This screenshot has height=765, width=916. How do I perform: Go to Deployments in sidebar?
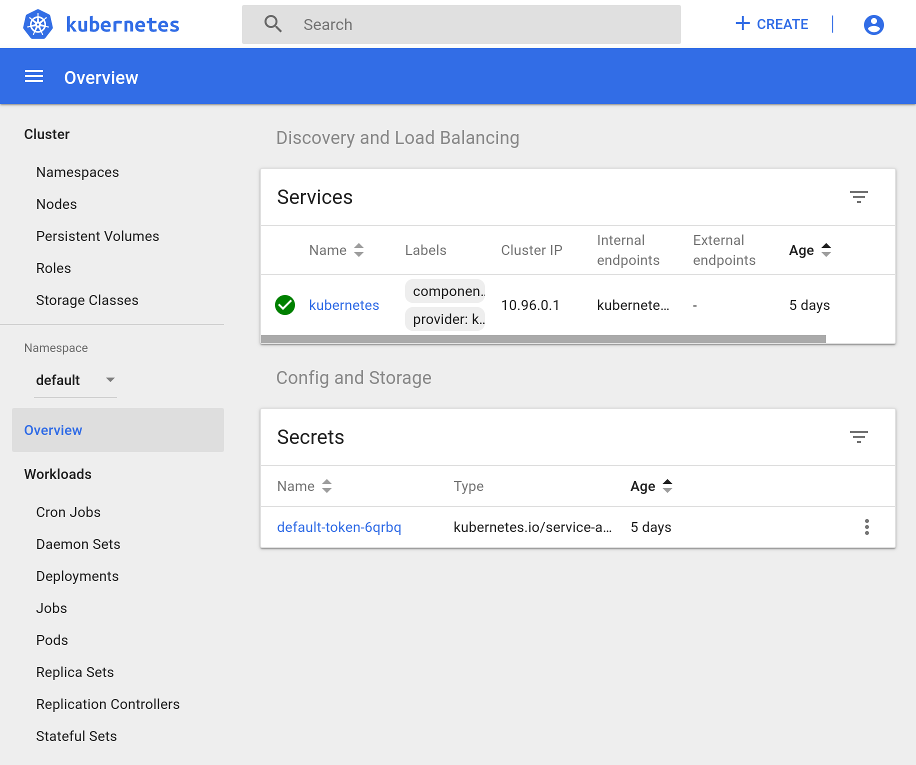point(77,576)
